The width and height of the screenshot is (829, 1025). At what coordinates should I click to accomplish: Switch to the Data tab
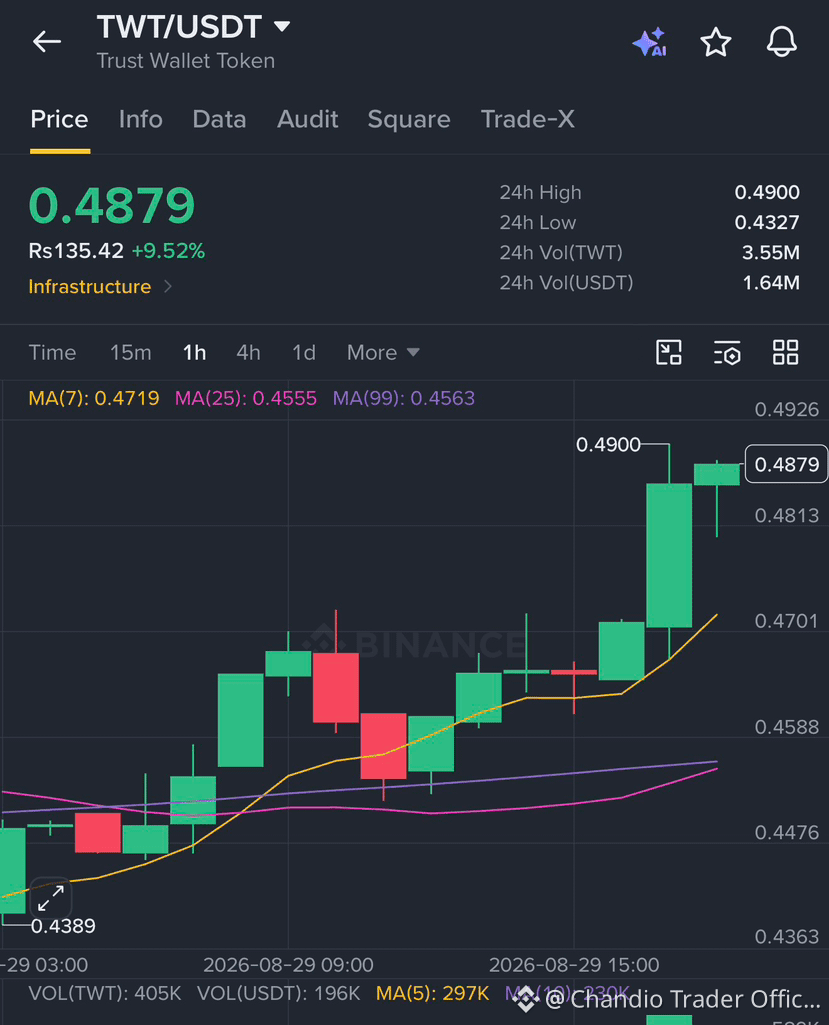click(x=219, y=120)
